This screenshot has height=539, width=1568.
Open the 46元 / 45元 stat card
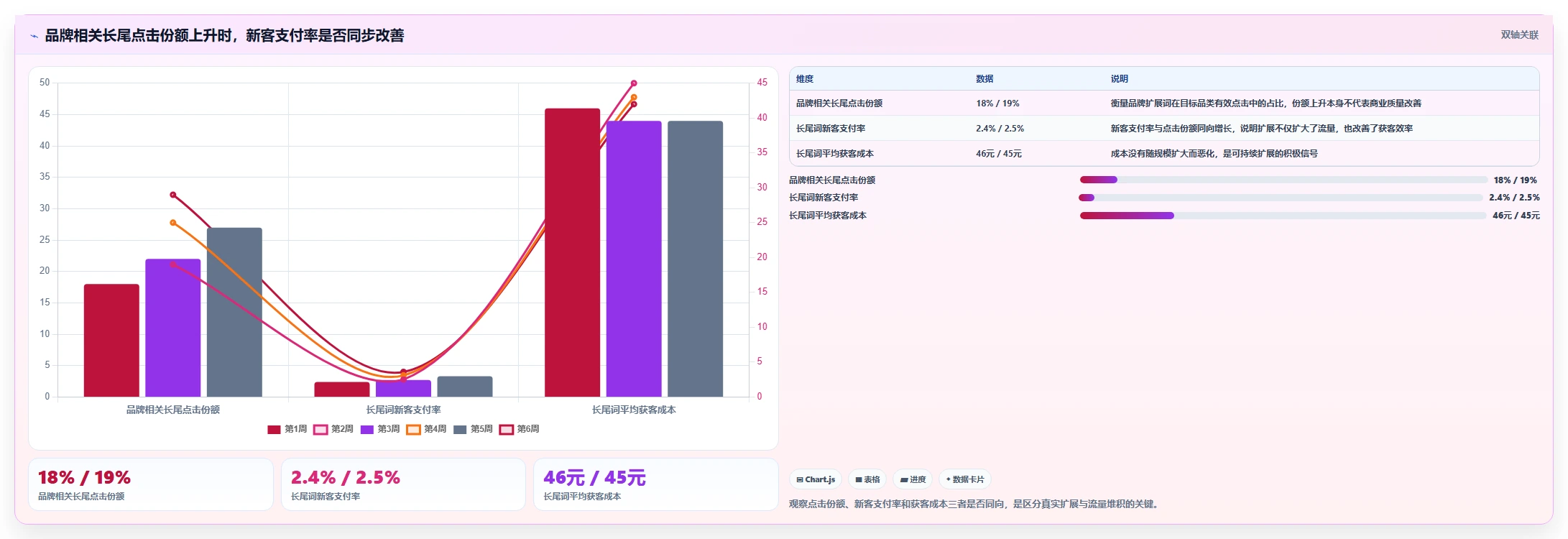pyautogui.click(x=656, y=484)
